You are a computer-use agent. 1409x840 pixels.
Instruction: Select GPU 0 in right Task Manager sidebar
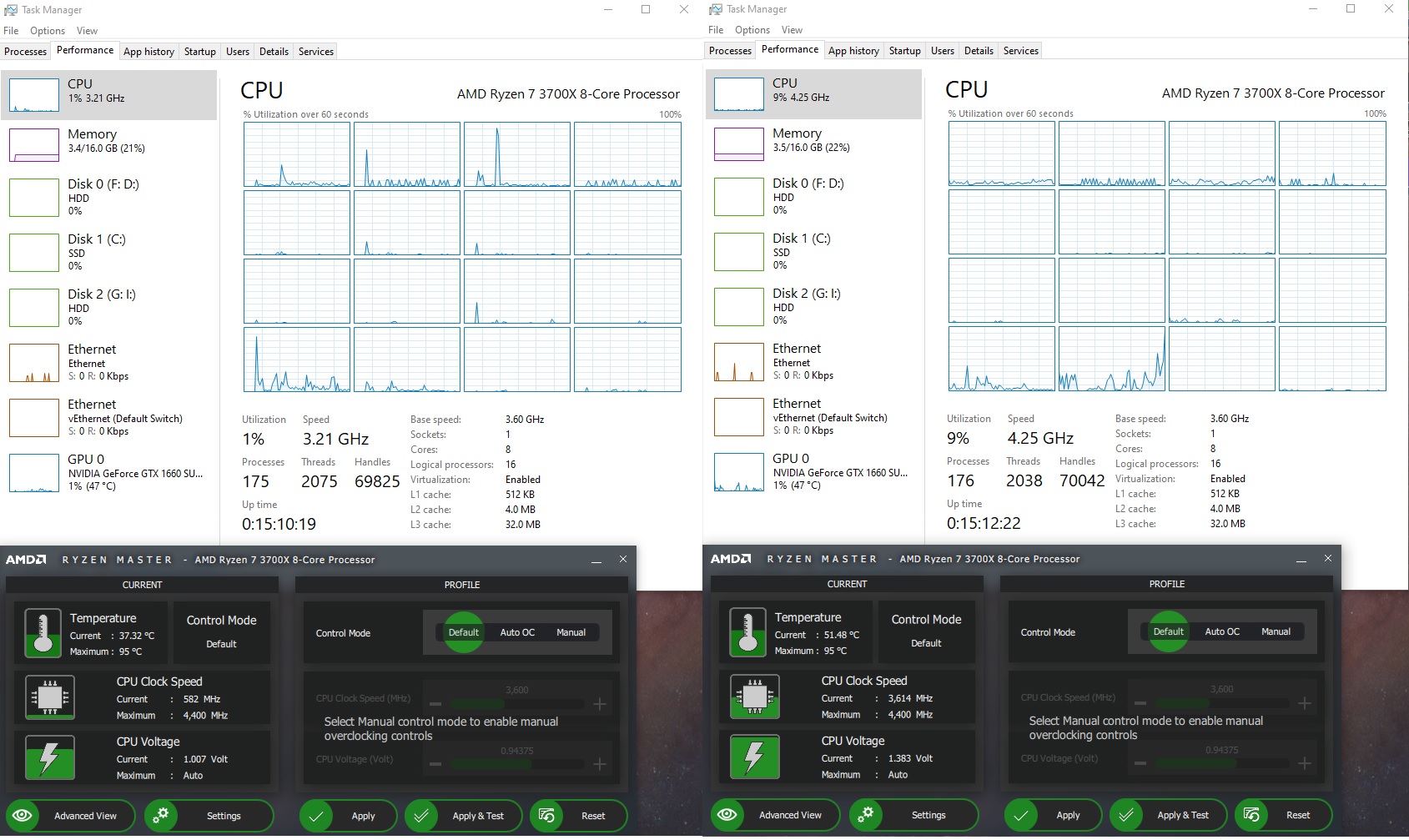814,471
